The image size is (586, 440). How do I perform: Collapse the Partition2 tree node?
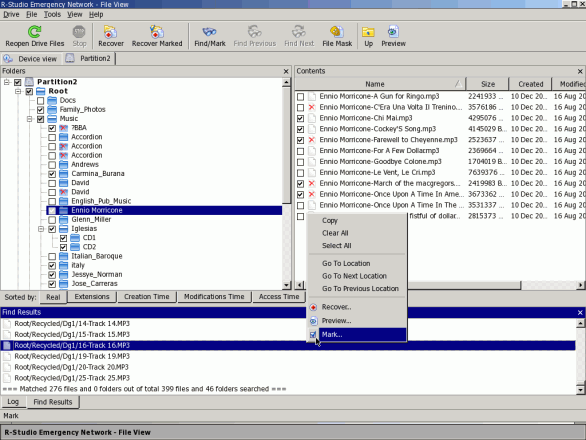coord(6,82)
